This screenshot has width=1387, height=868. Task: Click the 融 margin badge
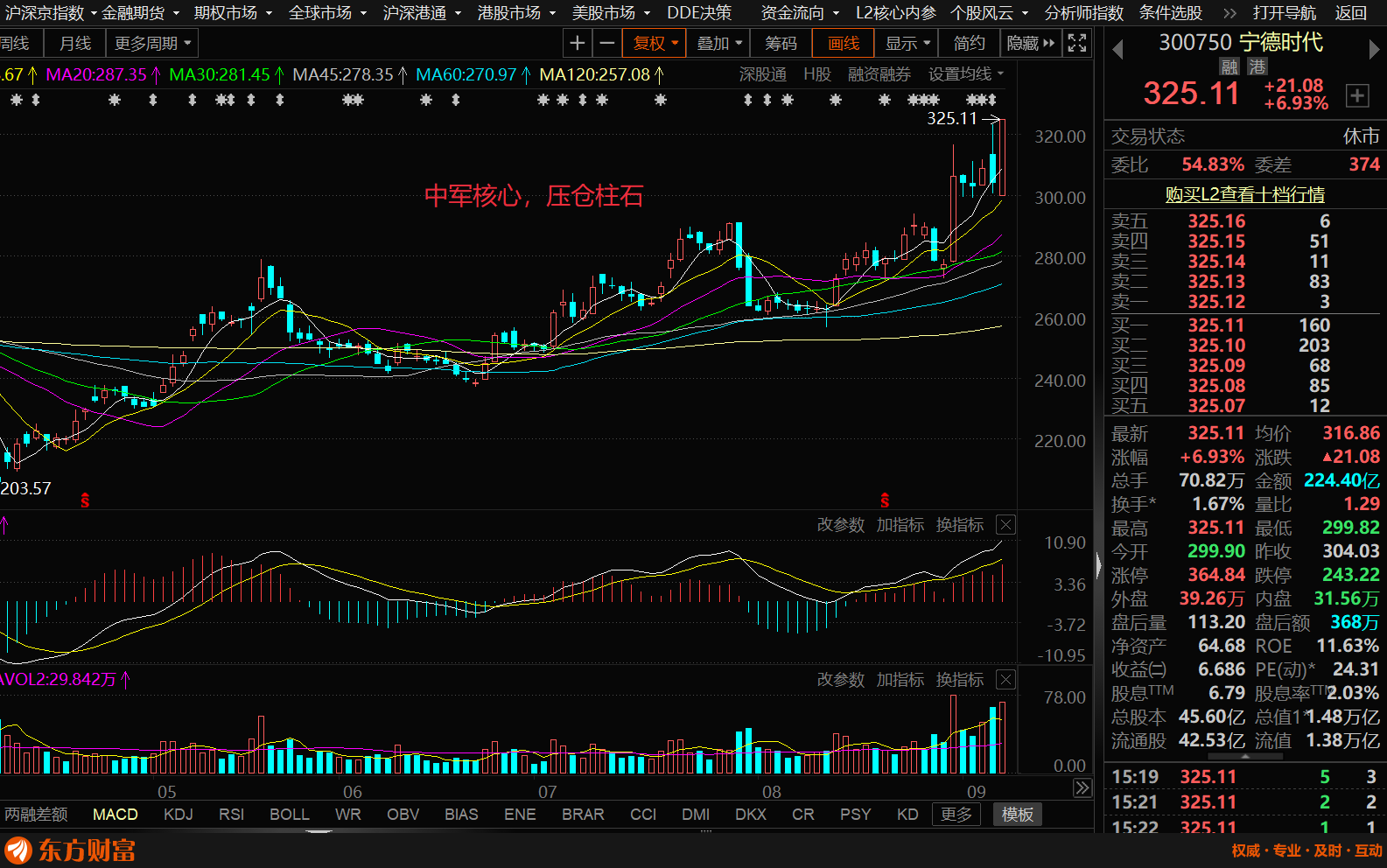[1229, 66]
